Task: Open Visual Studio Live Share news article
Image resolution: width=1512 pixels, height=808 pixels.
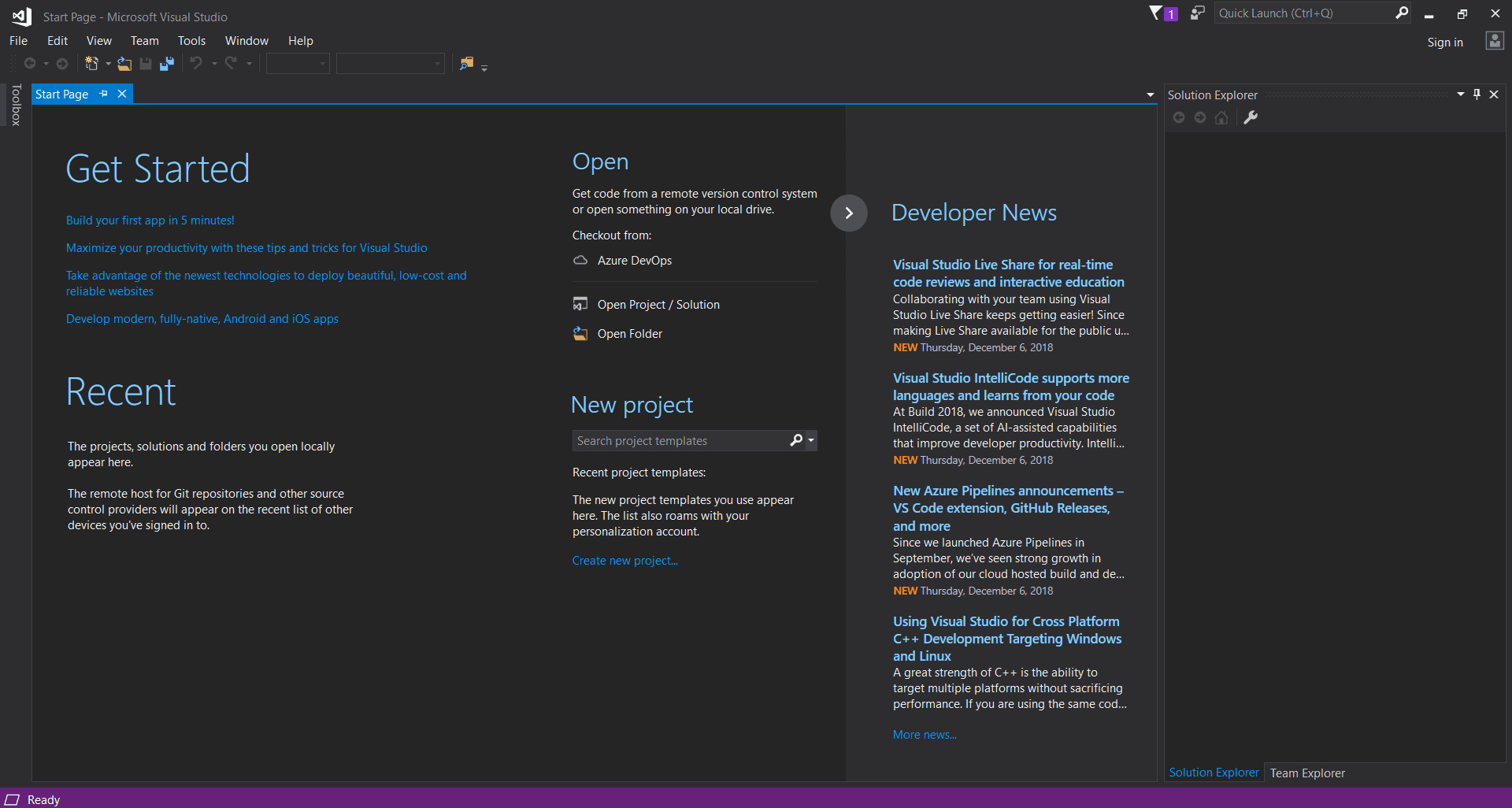Action: click(x=1009, y=273)
